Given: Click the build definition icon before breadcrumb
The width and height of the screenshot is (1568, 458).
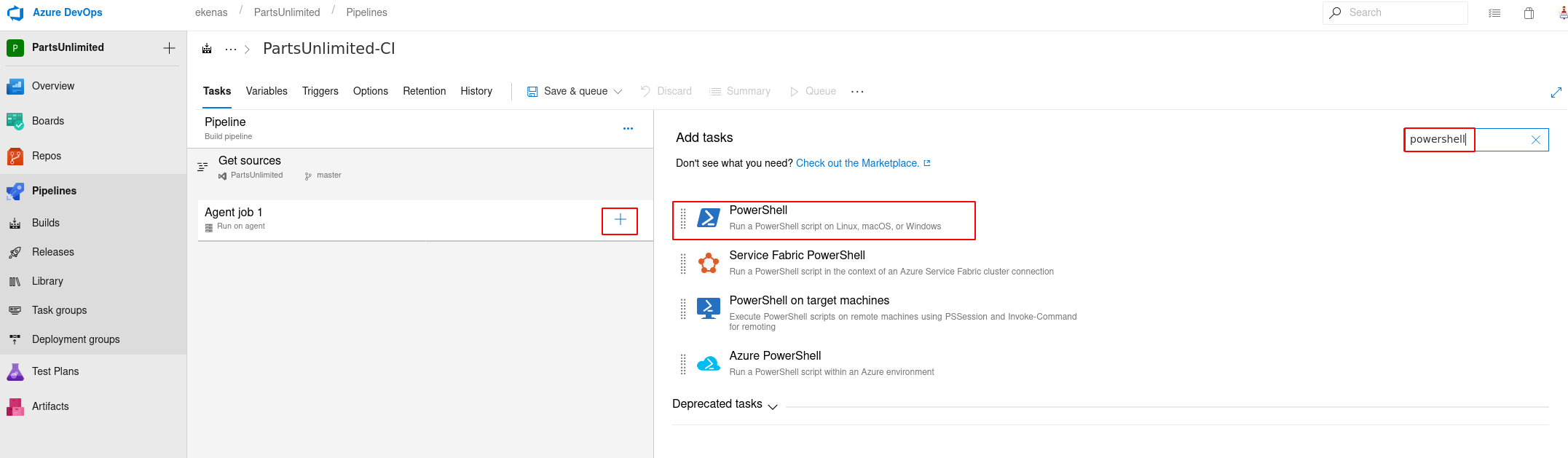Looking at the screenshot, I should pos(207,49).
